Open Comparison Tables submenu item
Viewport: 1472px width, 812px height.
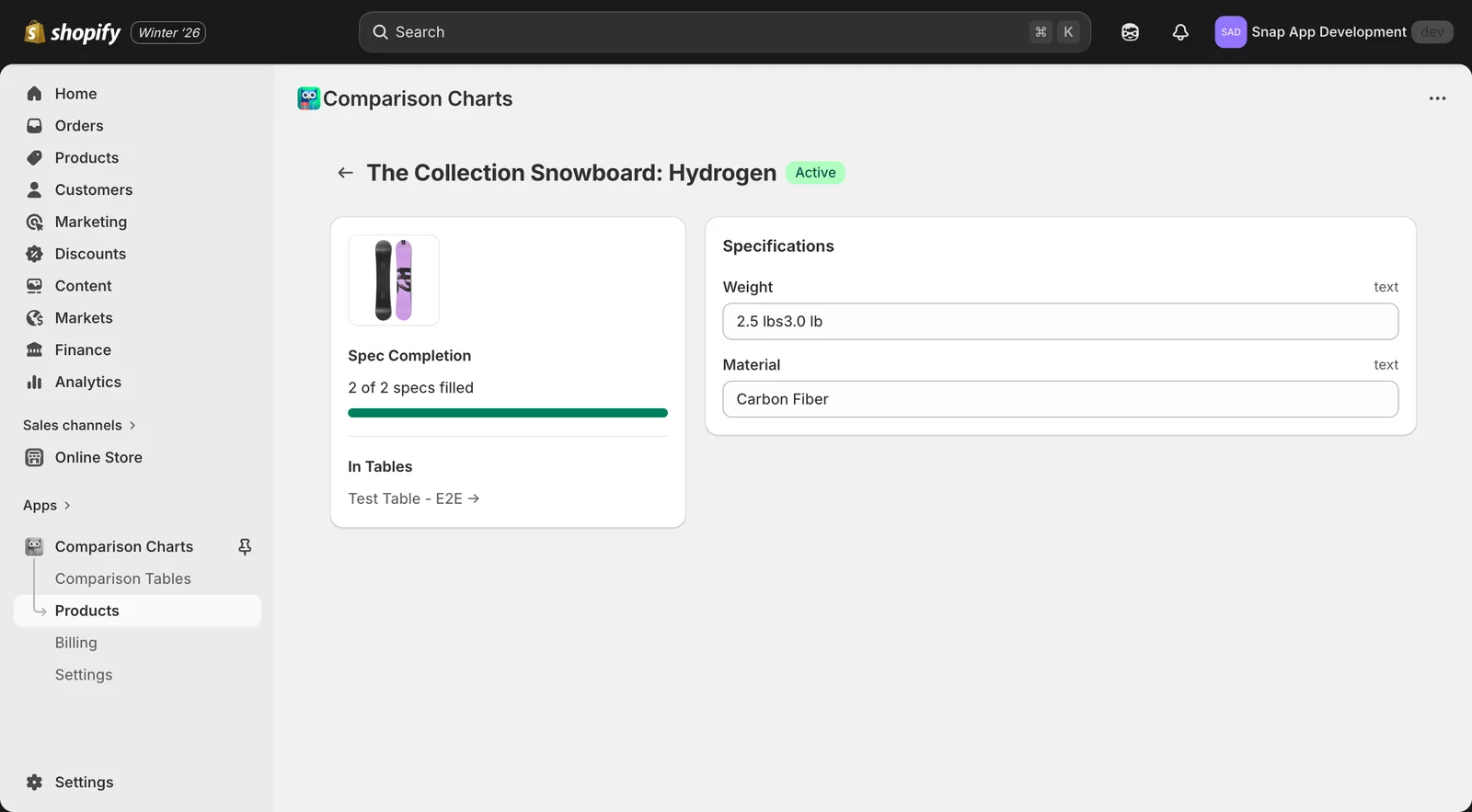[123, 578]
